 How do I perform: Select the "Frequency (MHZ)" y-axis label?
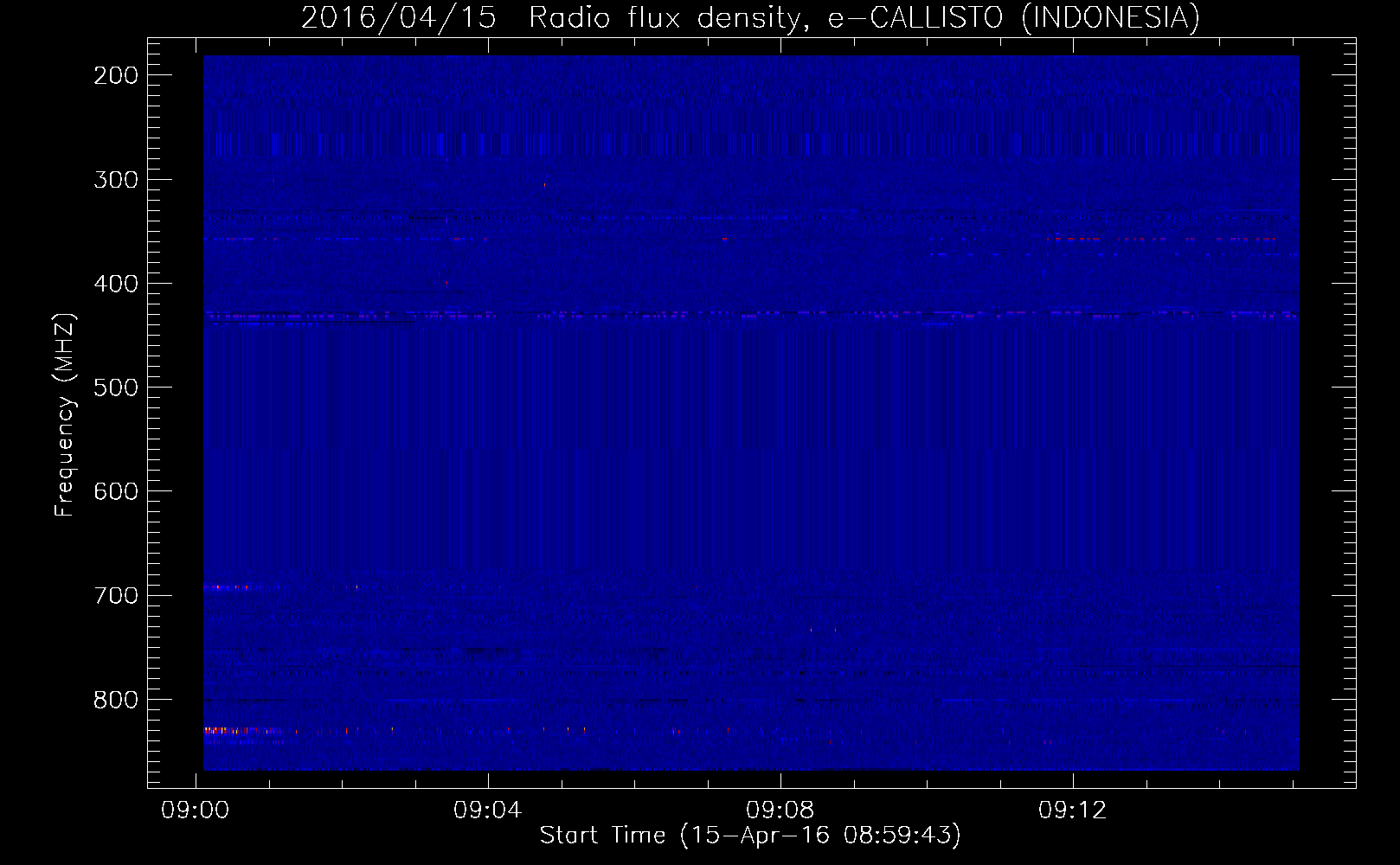coord(65,415)
